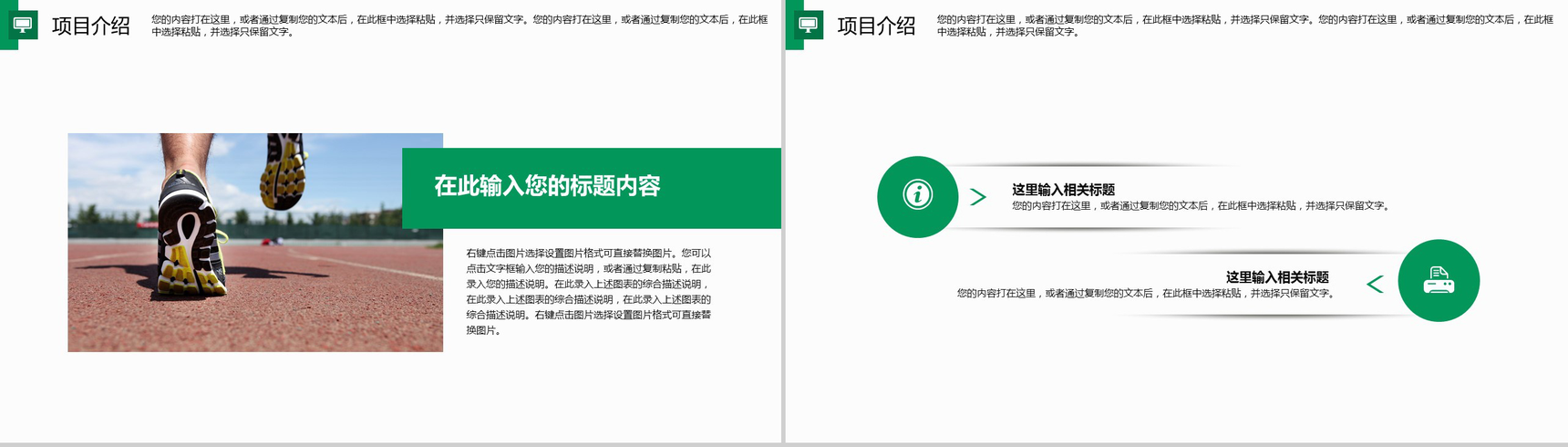The width and height of the screenshot is (1568, 447).
Task: Click '这里输入相关标题' beside the info icon
Action: pyautogui.click(x=1063, y=190)
